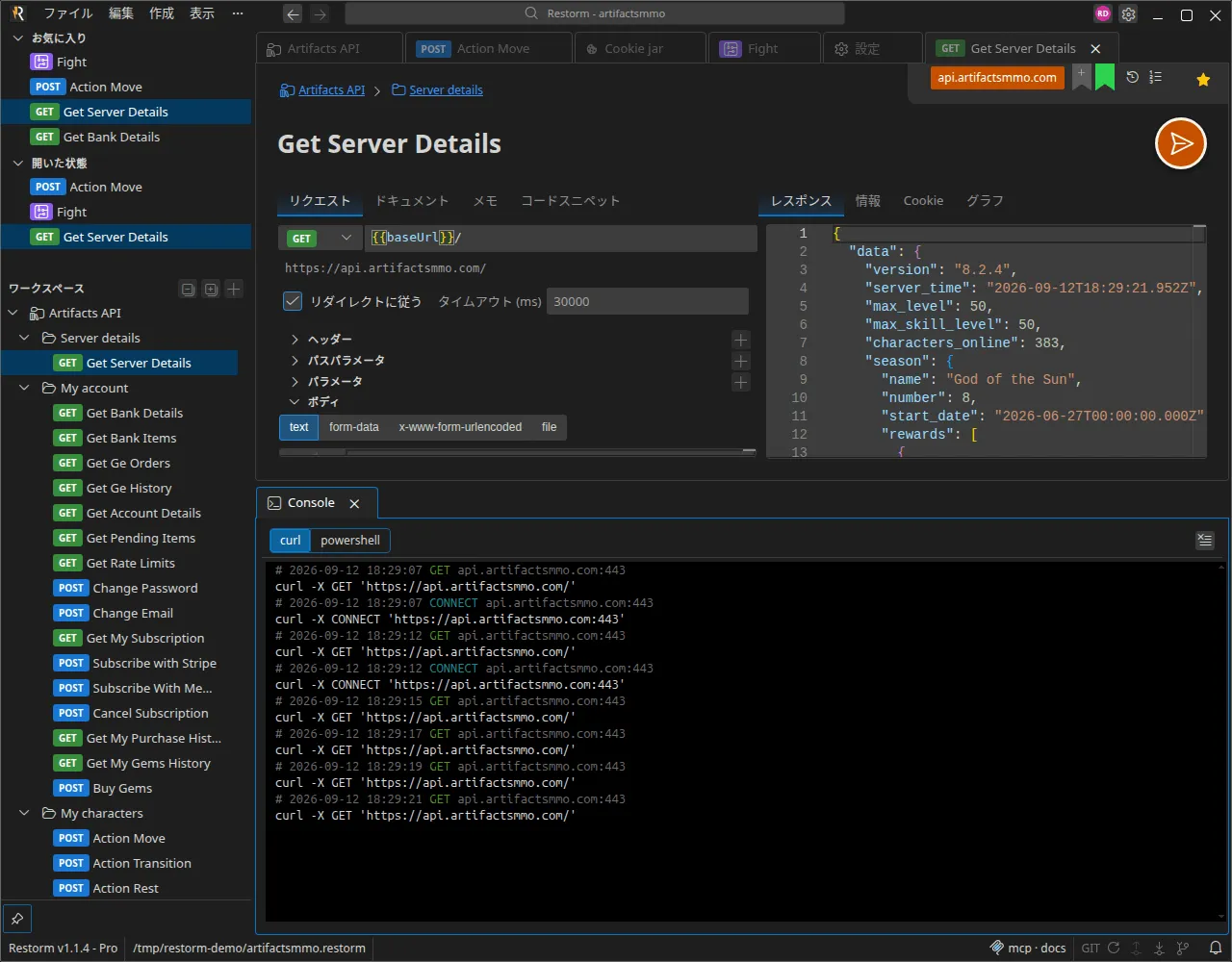Go forward with the right arrow navigation button
Screen dimensions: 1232x962
320,13
